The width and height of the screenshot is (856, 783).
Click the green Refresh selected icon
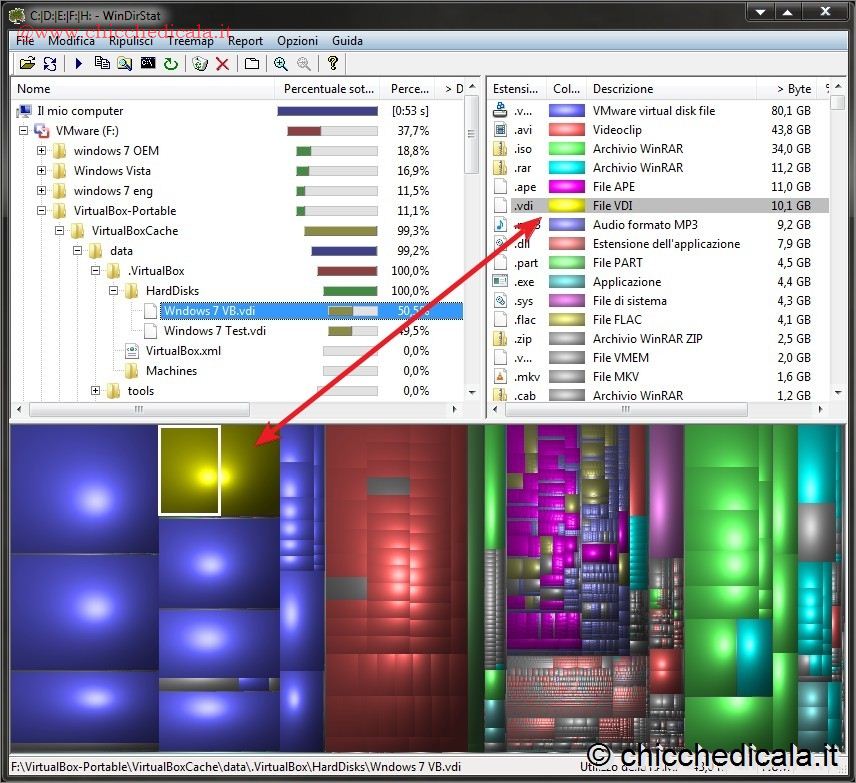tap(171, 64)
